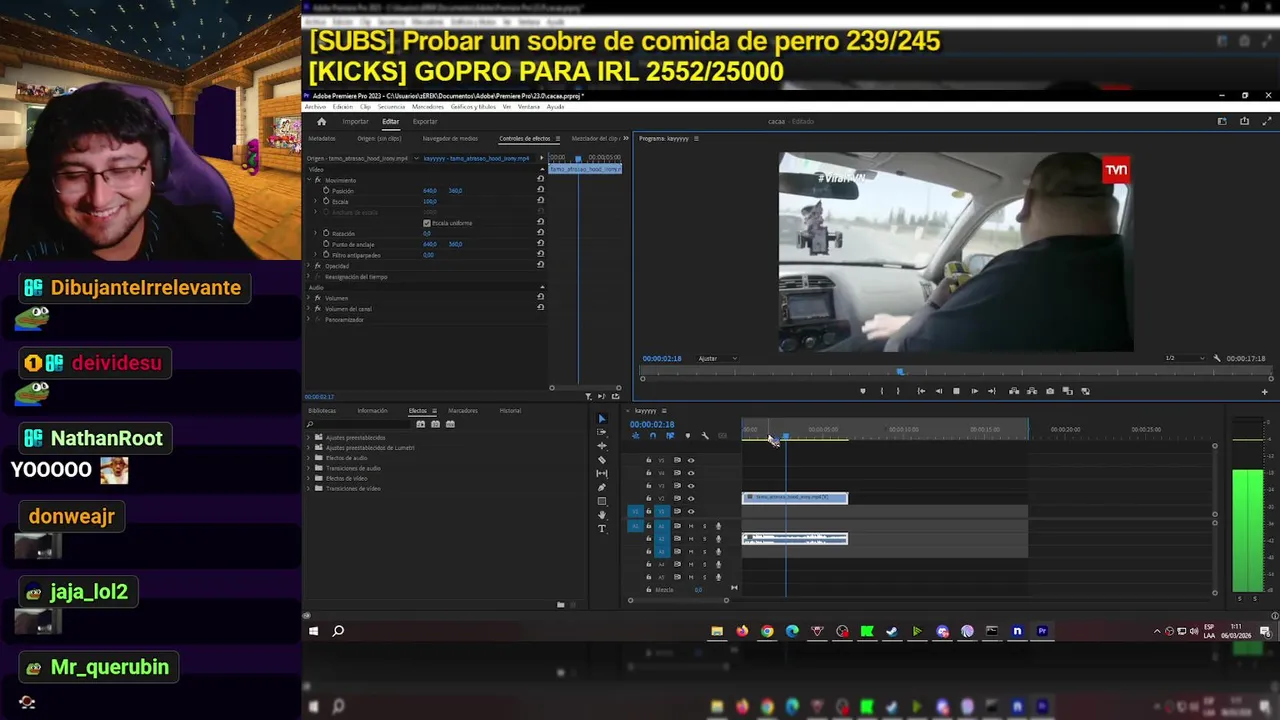Viewport: 1280px width, 720px height.
Task: Toggle track lock for V3
Action: (648, 486)
